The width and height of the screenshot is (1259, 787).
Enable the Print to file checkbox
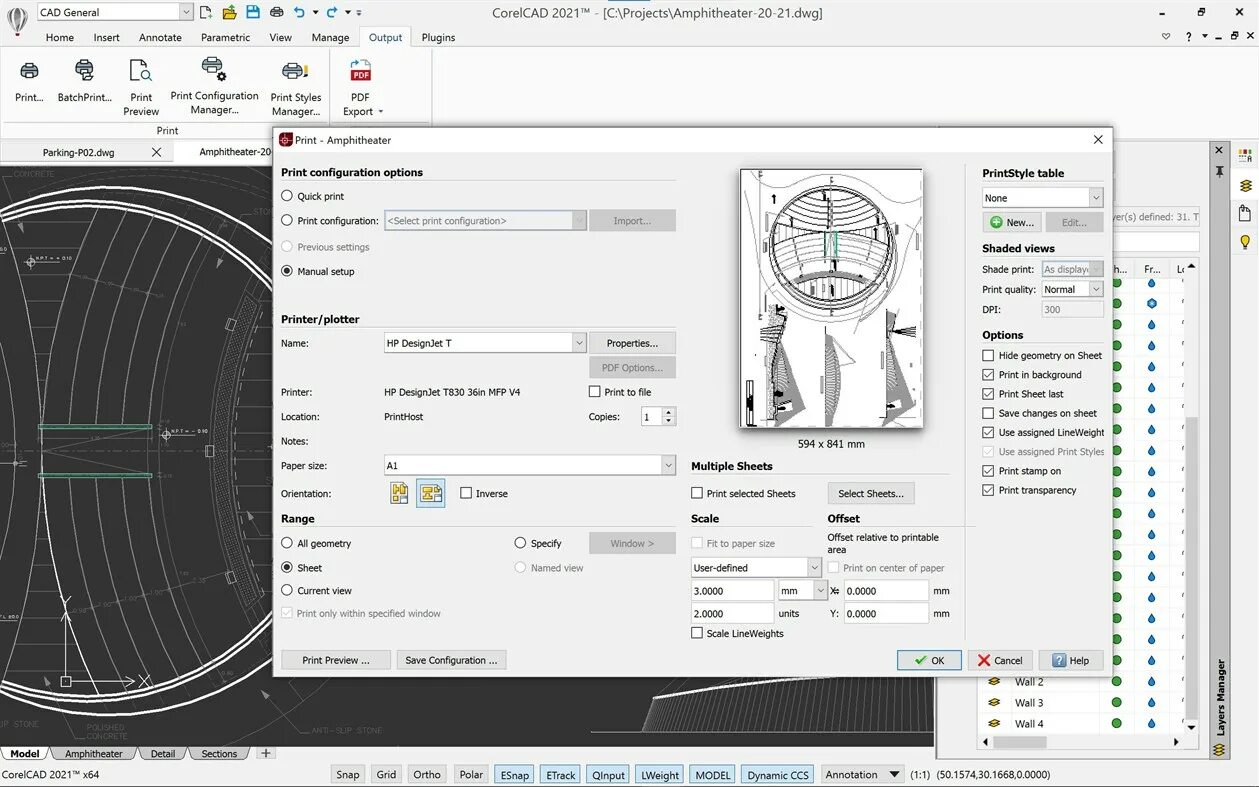(x=595, y=392)
